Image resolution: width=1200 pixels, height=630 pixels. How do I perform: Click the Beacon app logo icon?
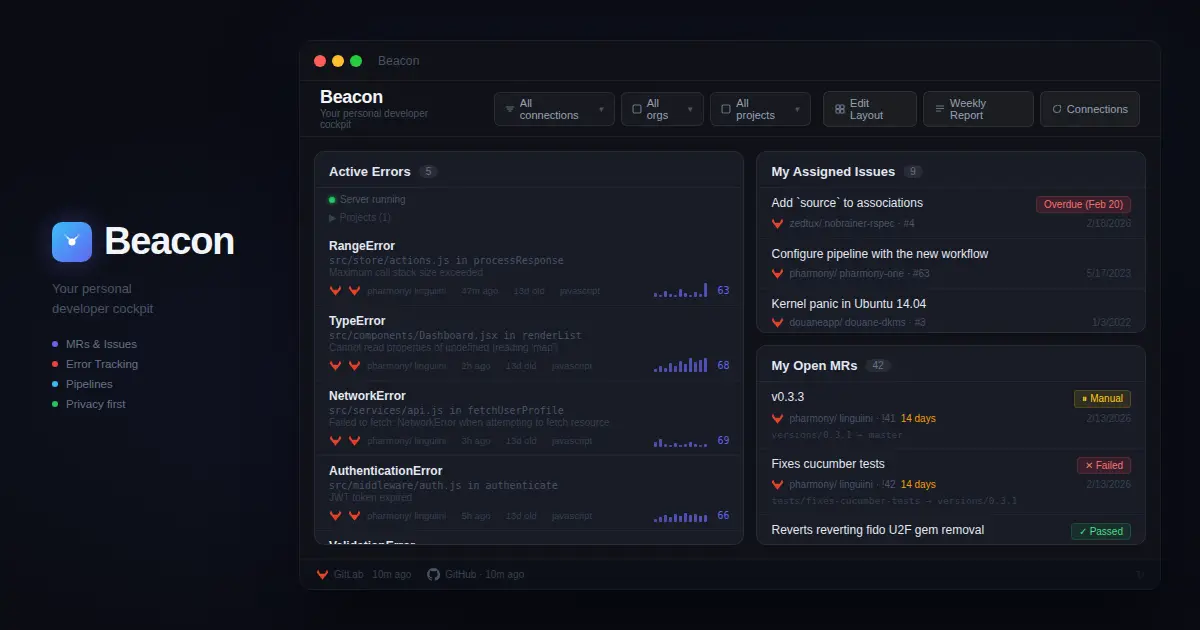click(72, 241)
